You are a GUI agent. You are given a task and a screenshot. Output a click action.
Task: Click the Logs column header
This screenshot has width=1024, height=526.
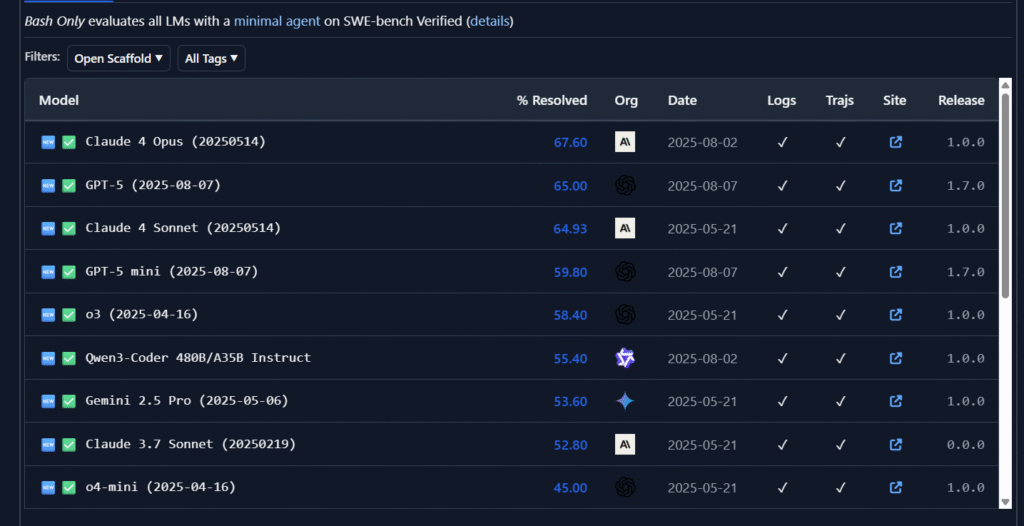(782, 101)
